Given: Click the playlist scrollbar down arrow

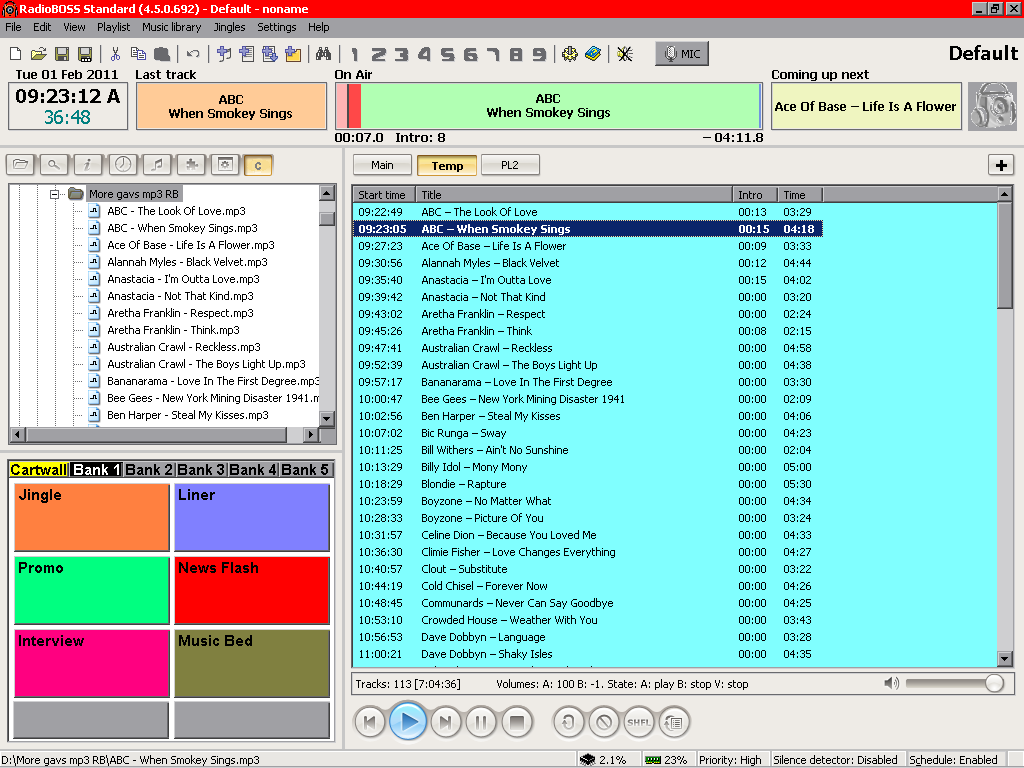Looking at the screenshot, I should (x=1005, y=658).
